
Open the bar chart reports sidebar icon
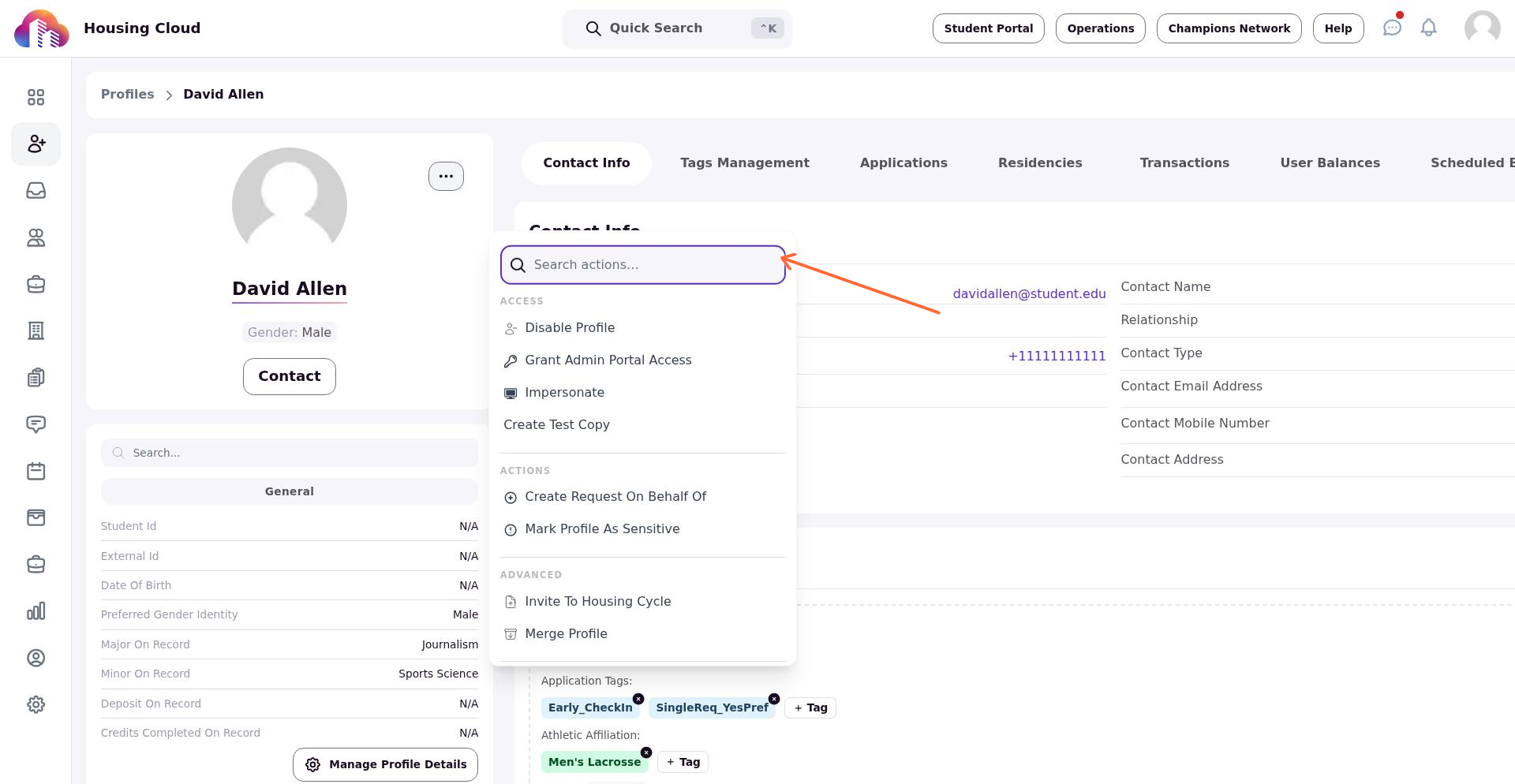point(36,611)
